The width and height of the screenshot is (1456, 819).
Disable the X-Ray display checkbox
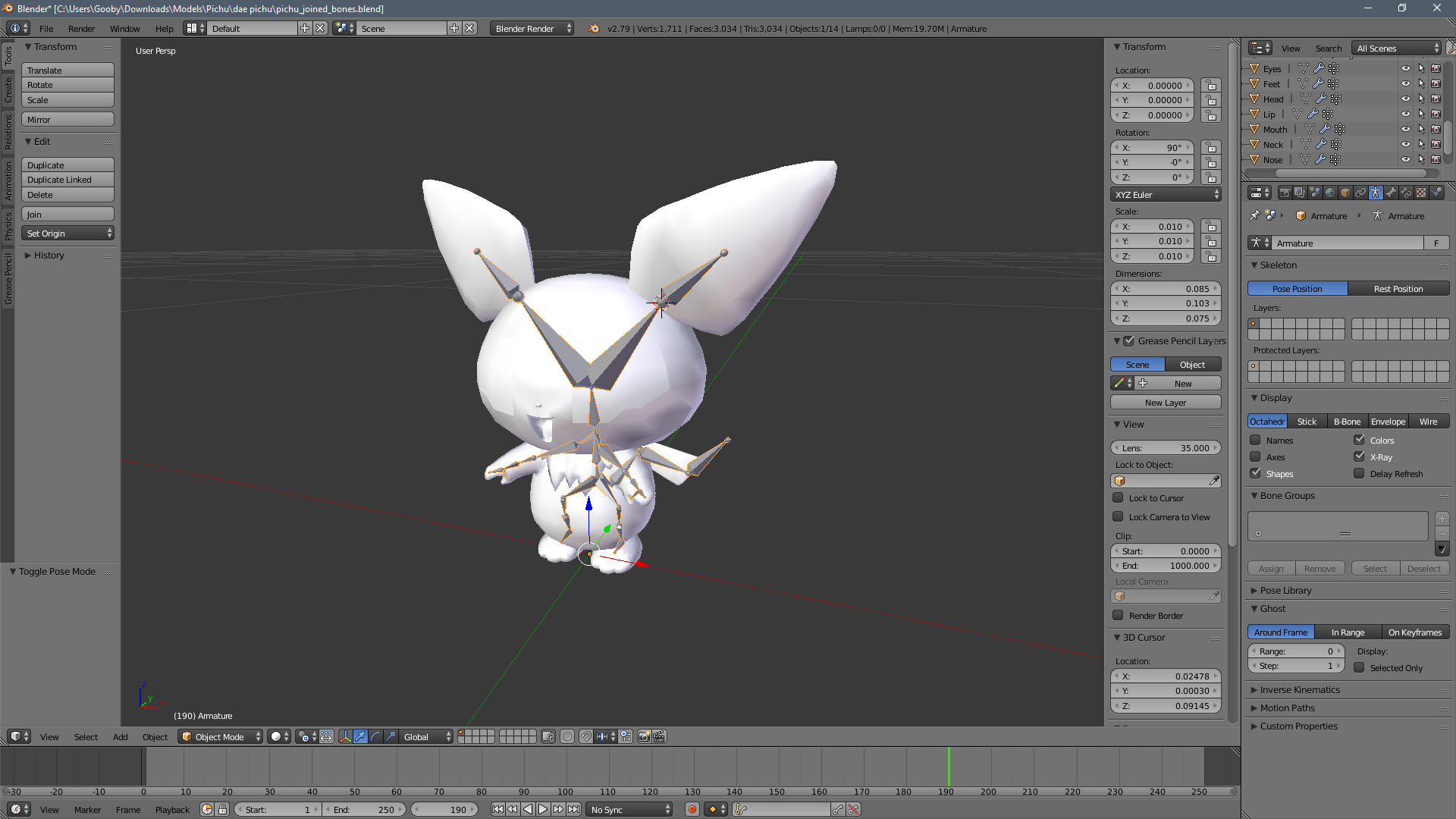tap(1359, 457)
